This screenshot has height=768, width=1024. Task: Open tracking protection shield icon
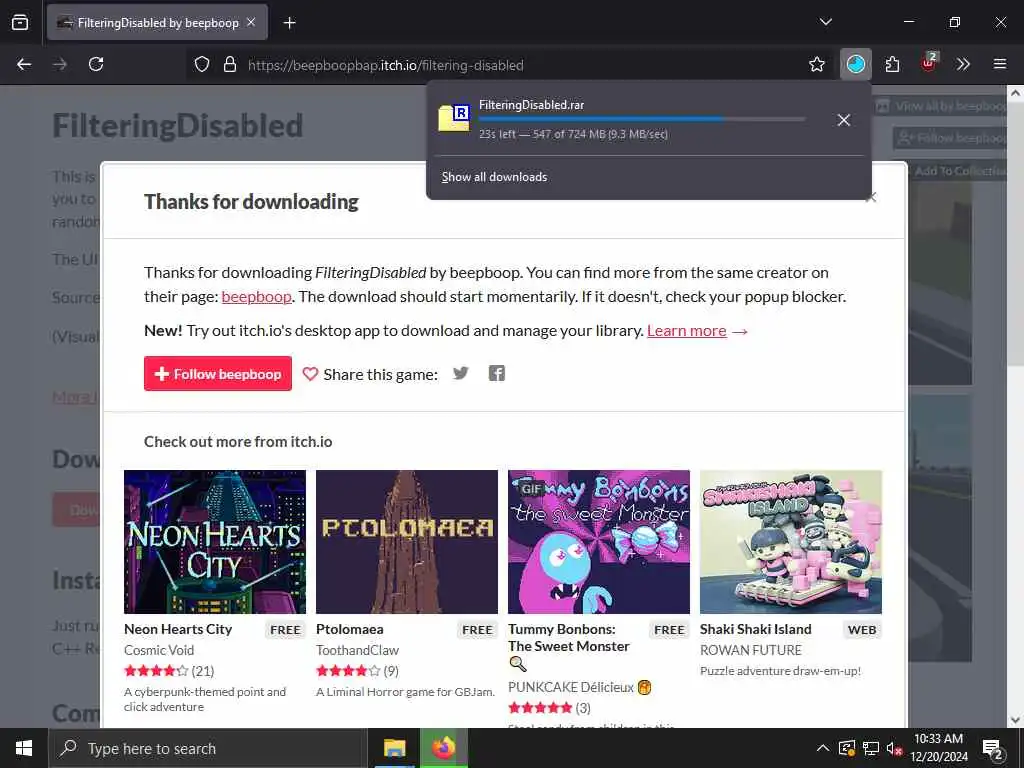tap(202, 65)
